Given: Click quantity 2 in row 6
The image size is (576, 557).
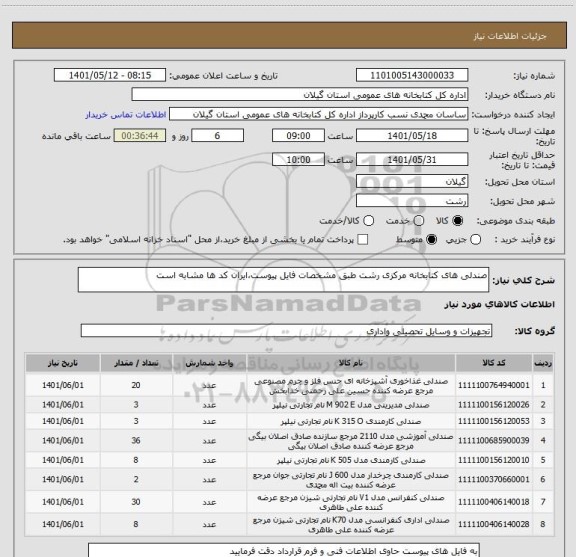Looking at the screenshot, I should [x=136, y=479].
